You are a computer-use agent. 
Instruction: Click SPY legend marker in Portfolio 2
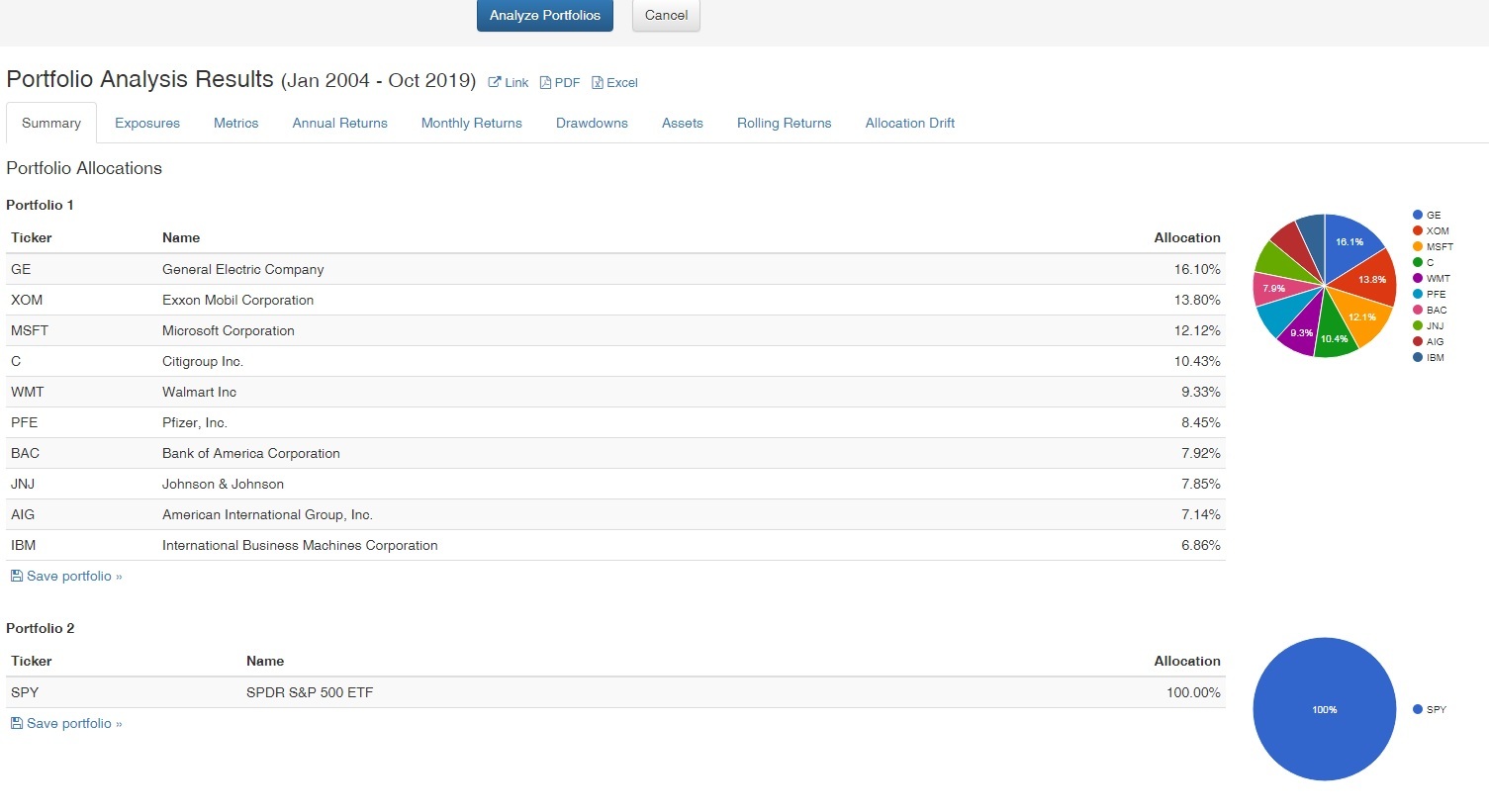[1418, 709]
